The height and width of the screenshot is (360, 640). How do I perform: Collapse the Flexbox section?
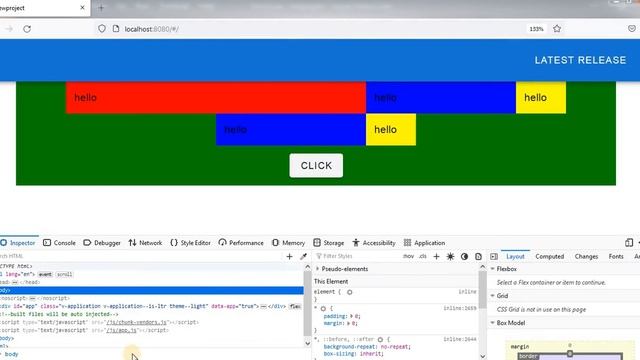click(x=493, y=269)
